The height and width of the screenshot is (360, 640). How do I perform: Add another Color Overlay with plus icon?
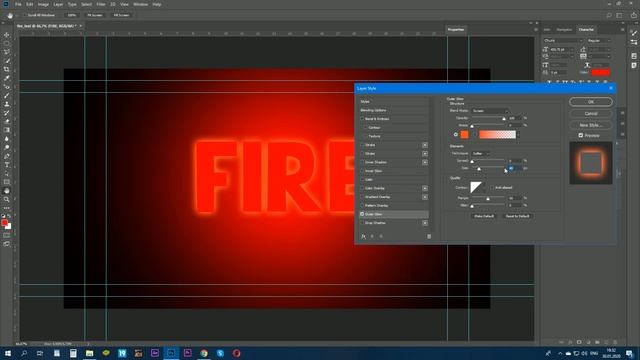click(425, 188)
